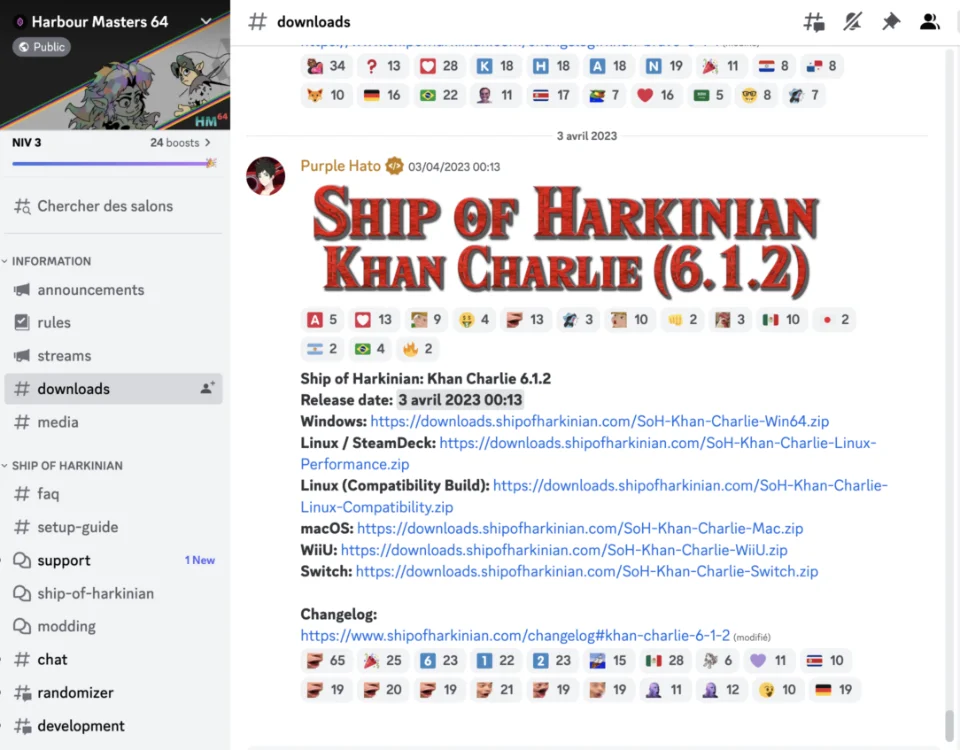Click the 1 New badge on support
The height and width of the screenshot is (750, 960).
(200, 560)
